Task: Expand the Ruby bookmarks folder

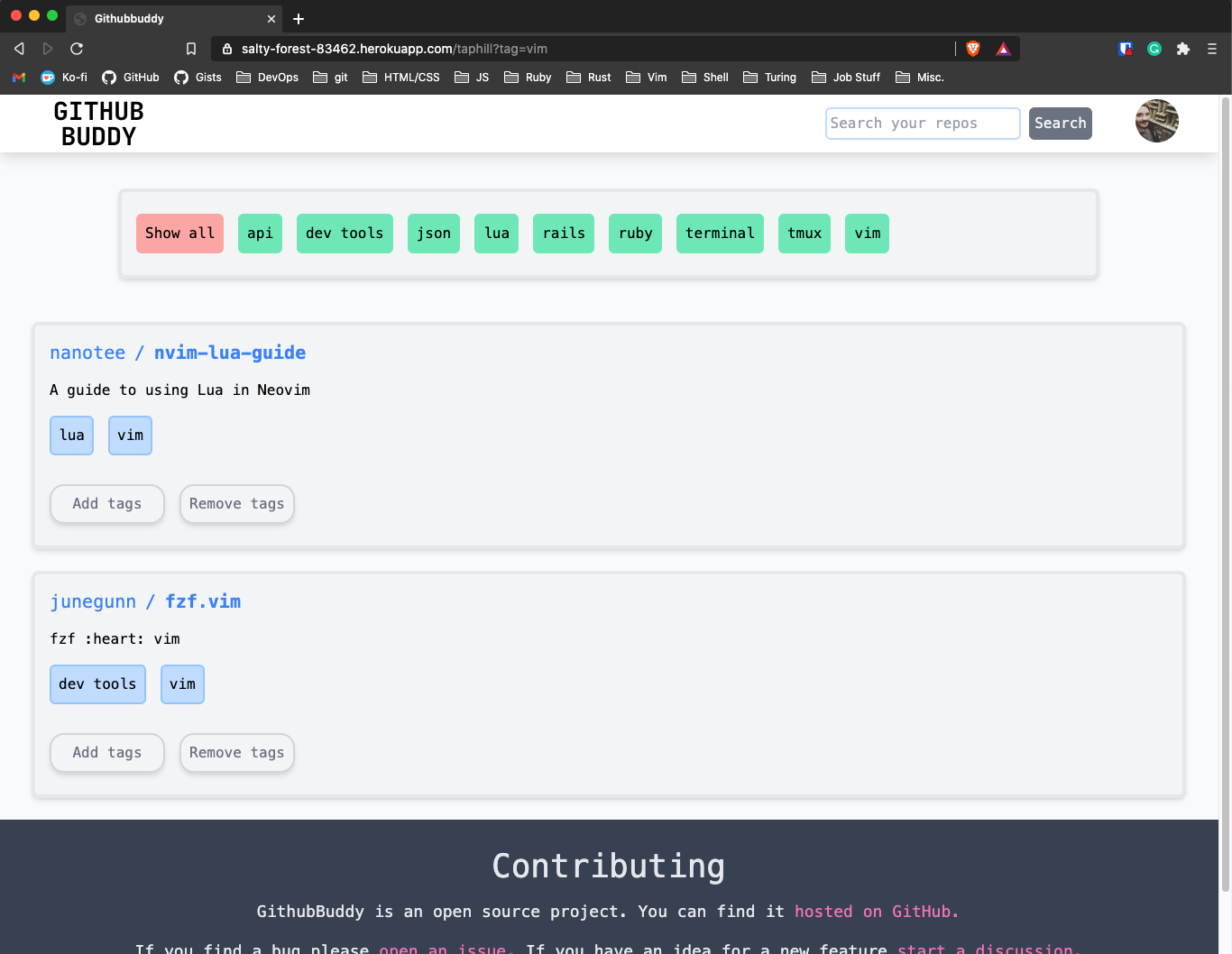Action: (528, 78)
